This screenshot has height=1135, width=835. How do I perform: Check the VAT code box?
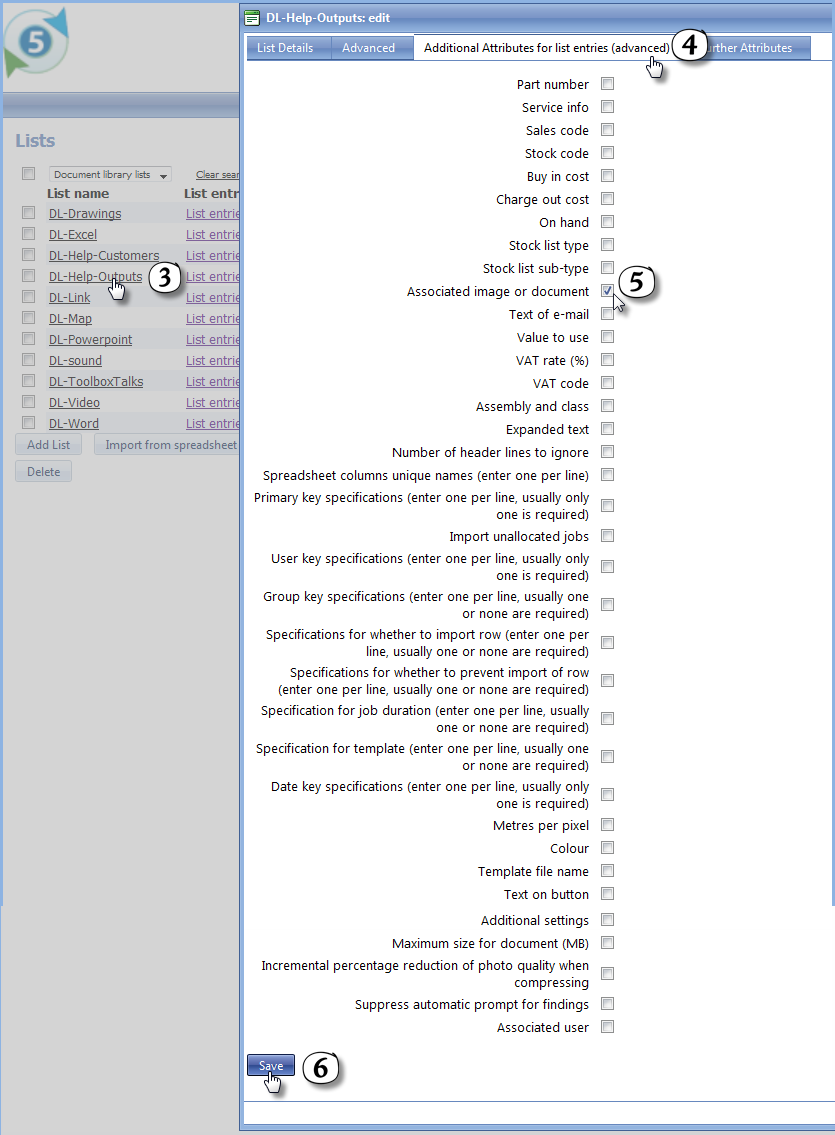608,383
